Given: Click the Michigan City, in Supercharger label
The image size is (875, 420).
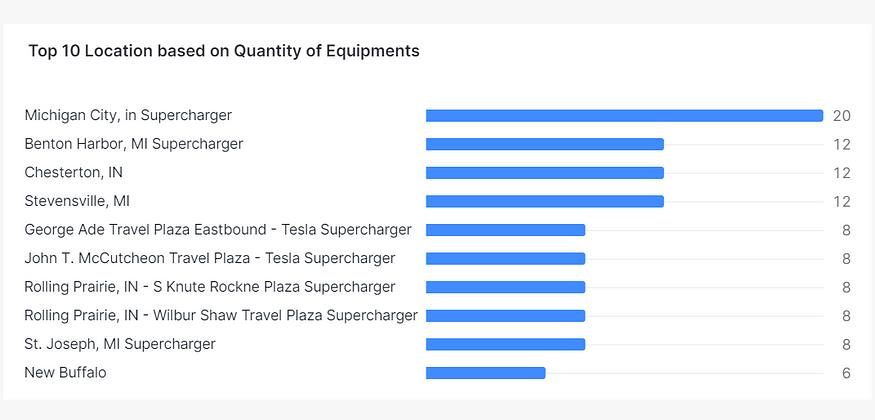Looking at the screenshot, I should tap(128, 115).
